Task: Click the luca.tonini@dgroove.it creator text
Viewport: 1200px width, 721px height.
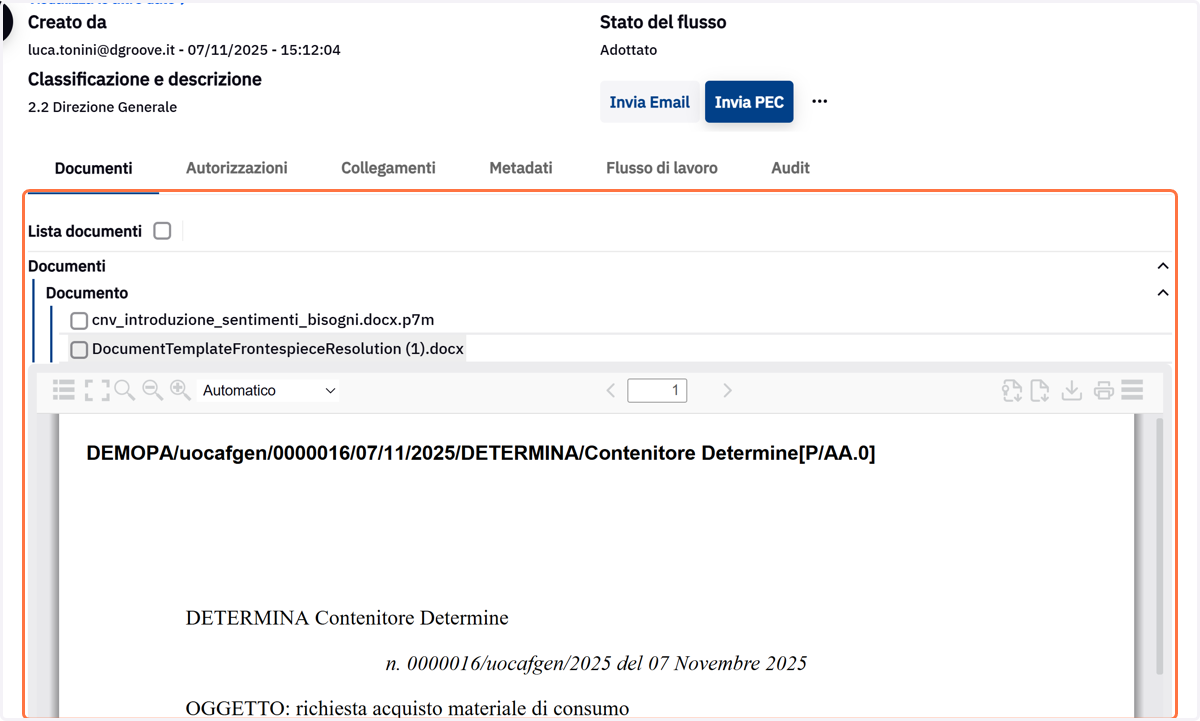Action: (x=99, y=50)
